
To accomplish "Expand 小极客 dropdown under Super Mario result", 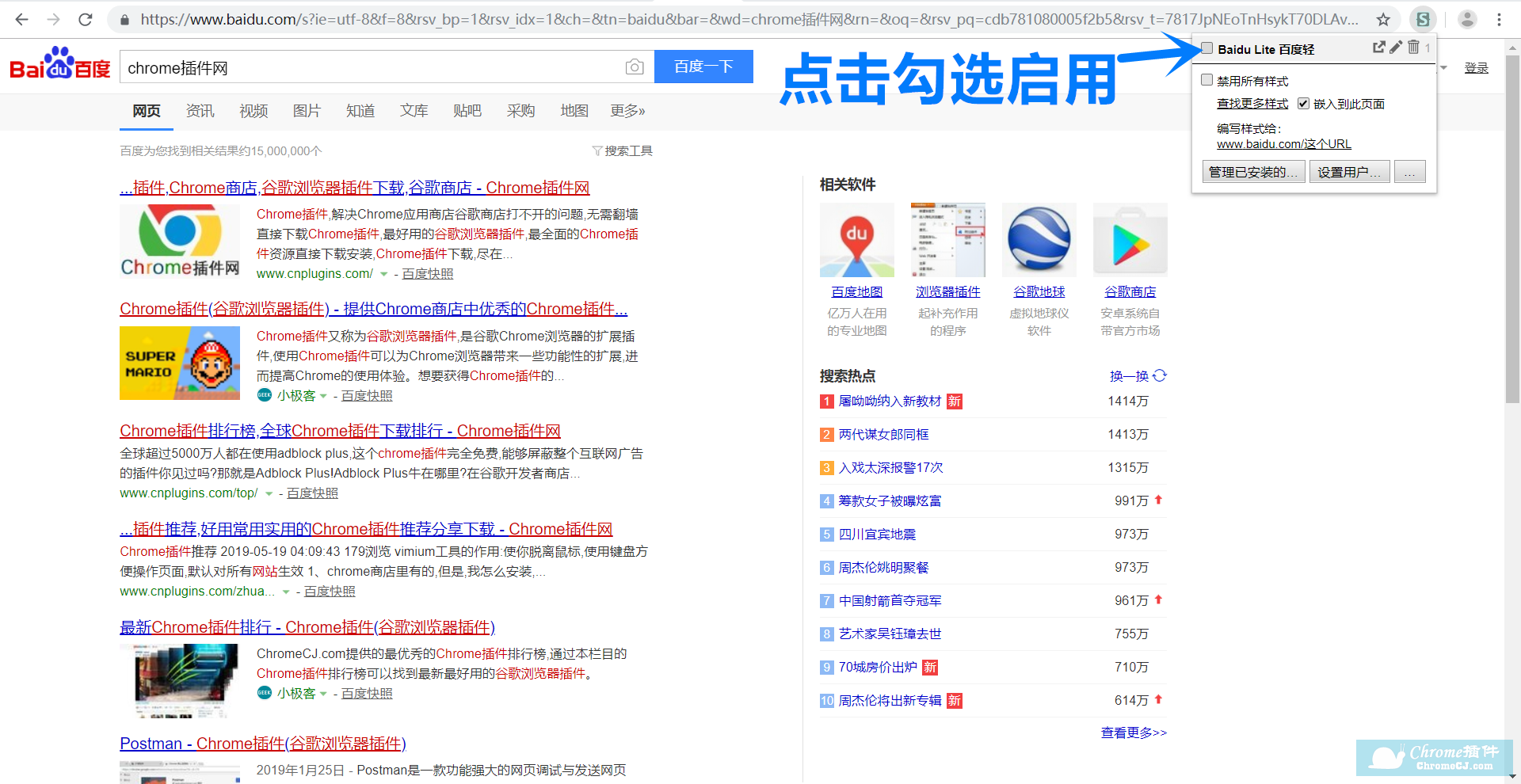I will pos(323,396).
